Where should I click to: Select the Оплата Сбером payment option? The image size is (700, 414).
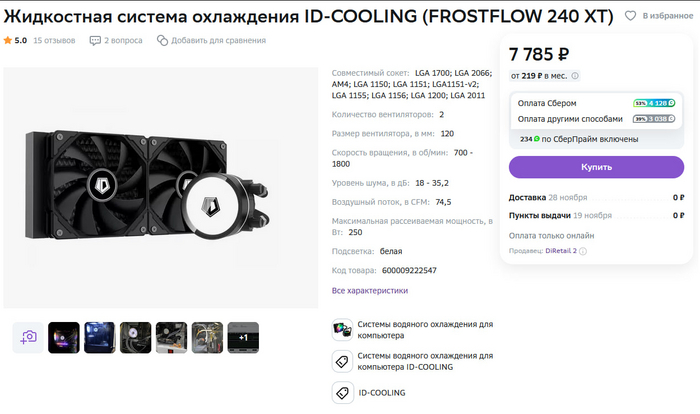click(596, 103)
